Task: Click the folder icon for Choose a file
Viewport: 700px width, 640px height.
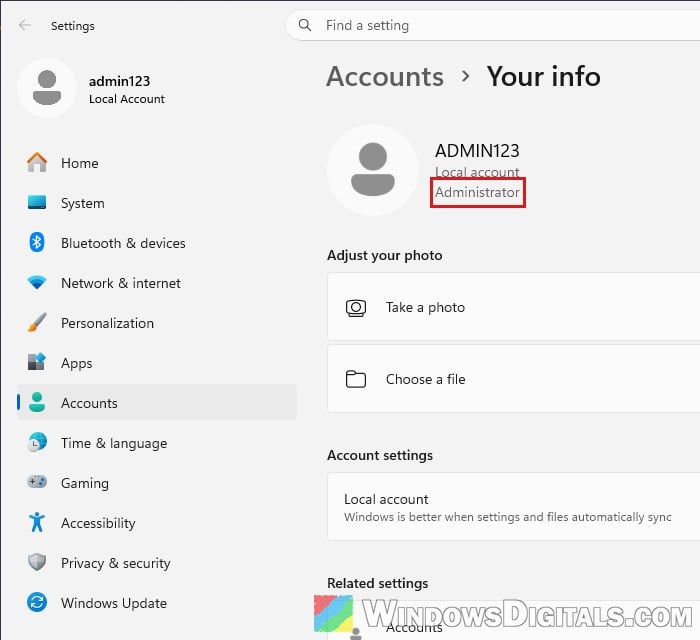Action: click(x=356, y=379)
